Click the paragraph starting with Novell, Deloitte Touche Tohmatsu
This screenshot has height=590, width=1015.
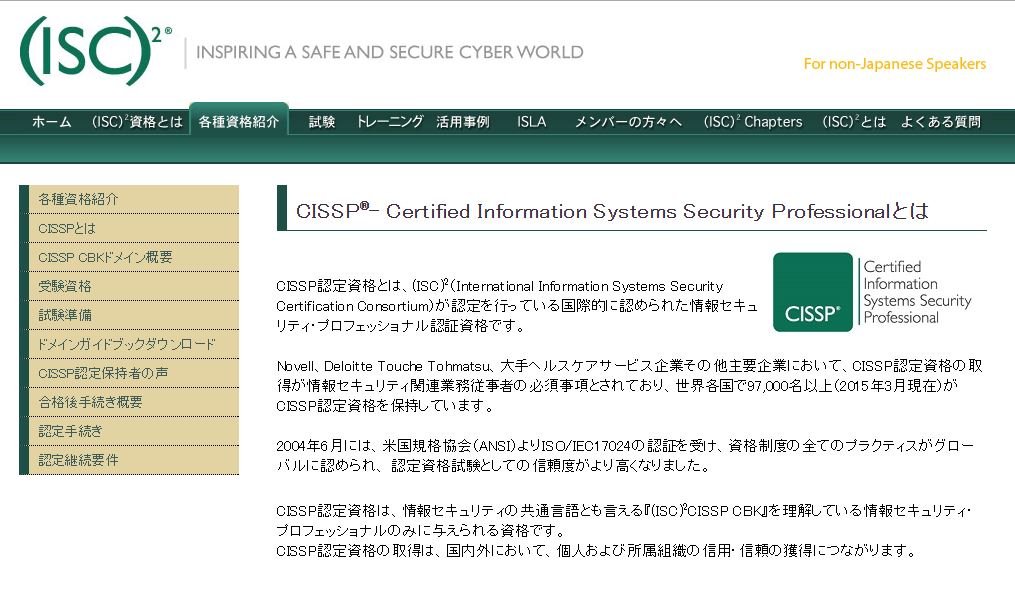629,386
